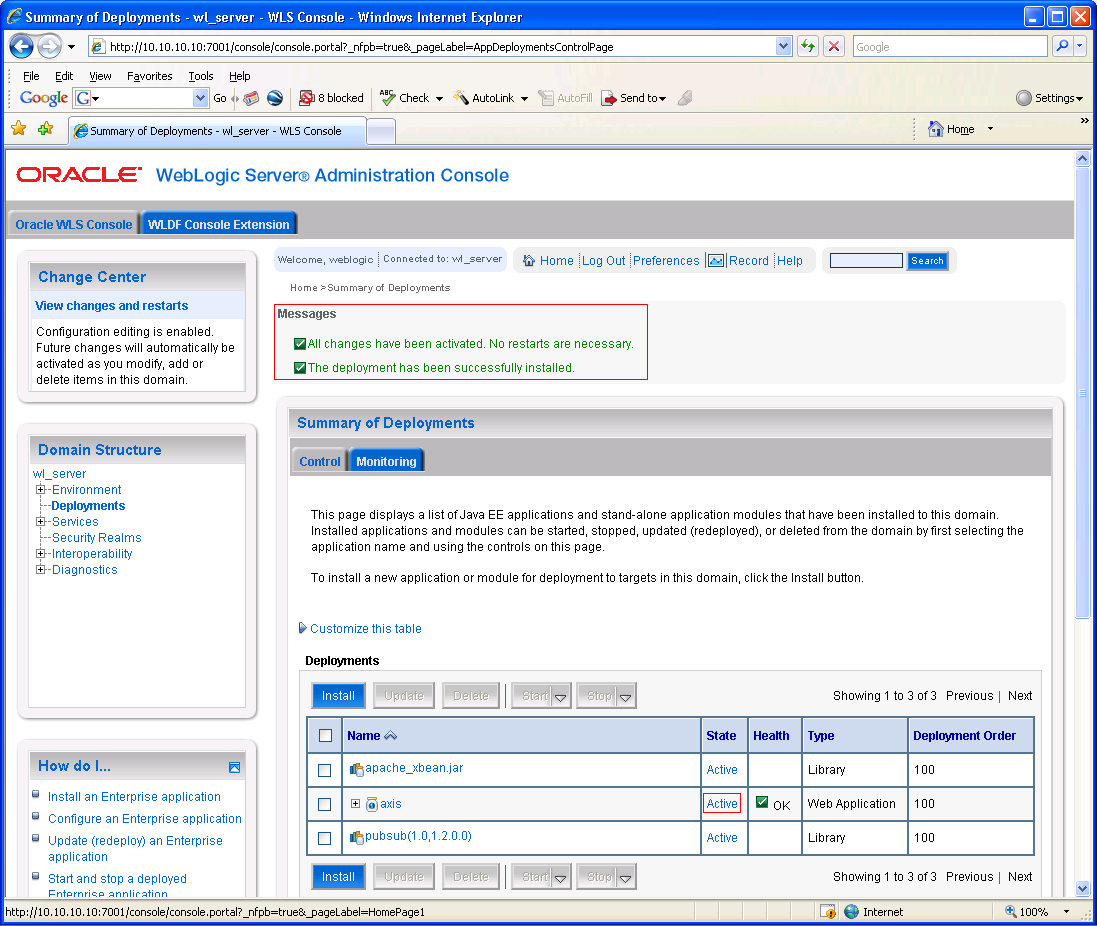Viewport: 1097px width, 926px height.
Task: Sort deployments by Name column header
Action: click(x=364, y=736)
